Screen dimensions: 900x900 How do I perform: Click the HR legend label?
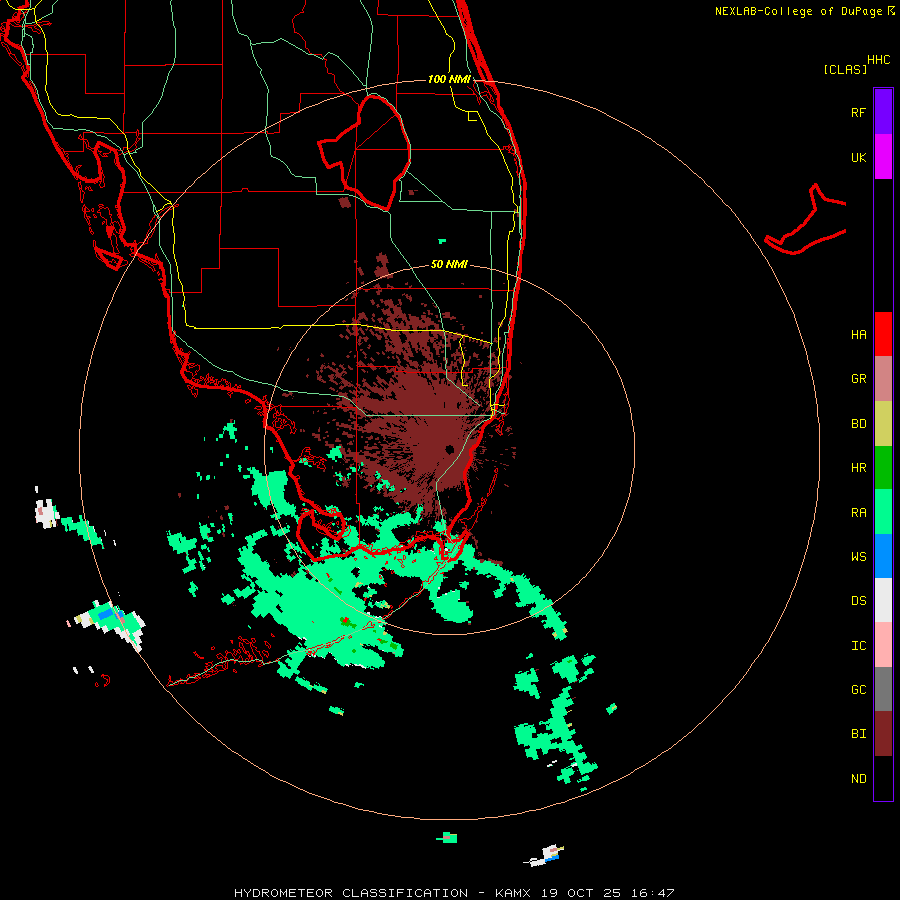click(858, 468)
